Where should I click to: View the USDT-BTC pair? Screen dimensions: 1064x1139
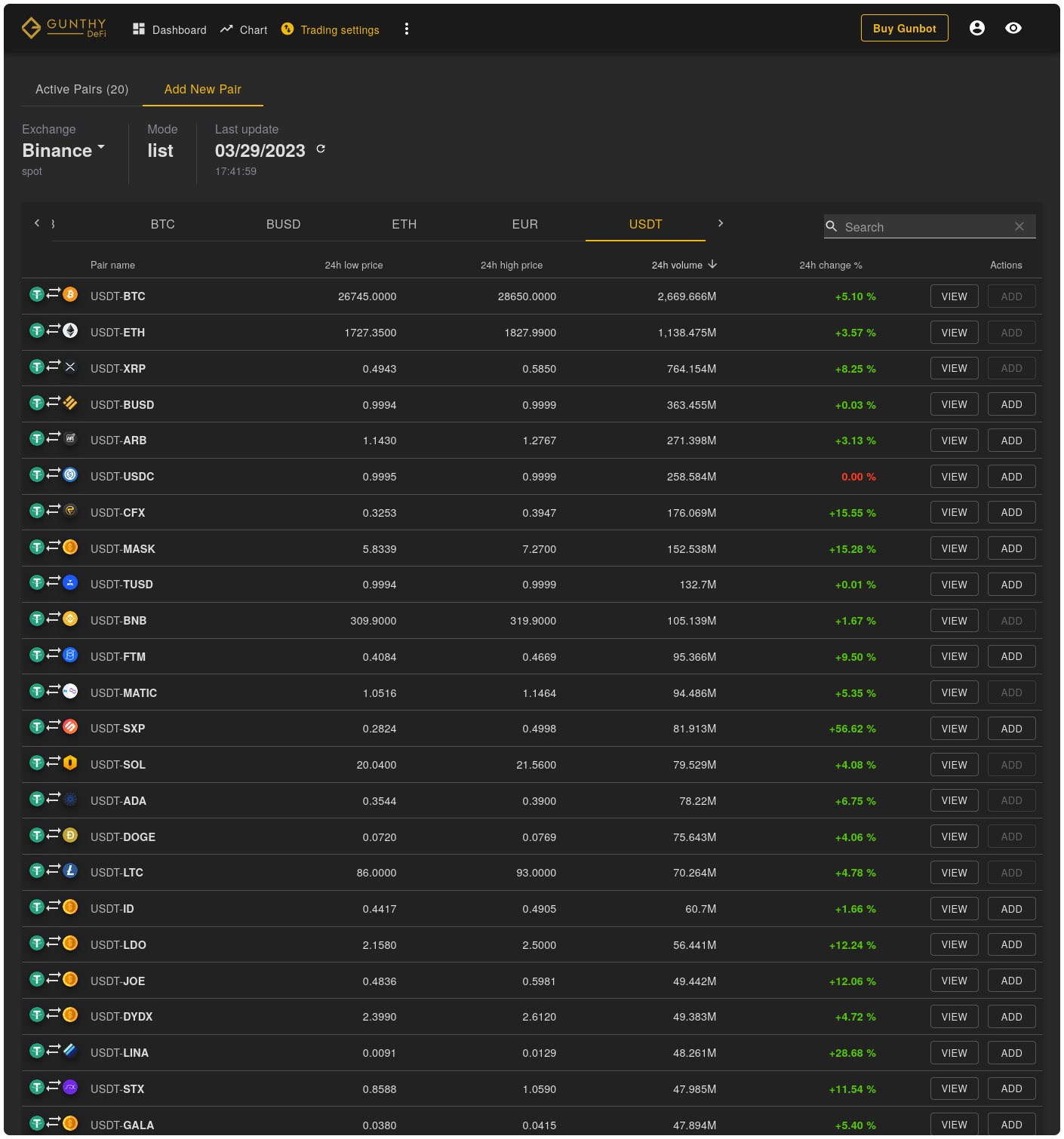[x=955, y=296]
